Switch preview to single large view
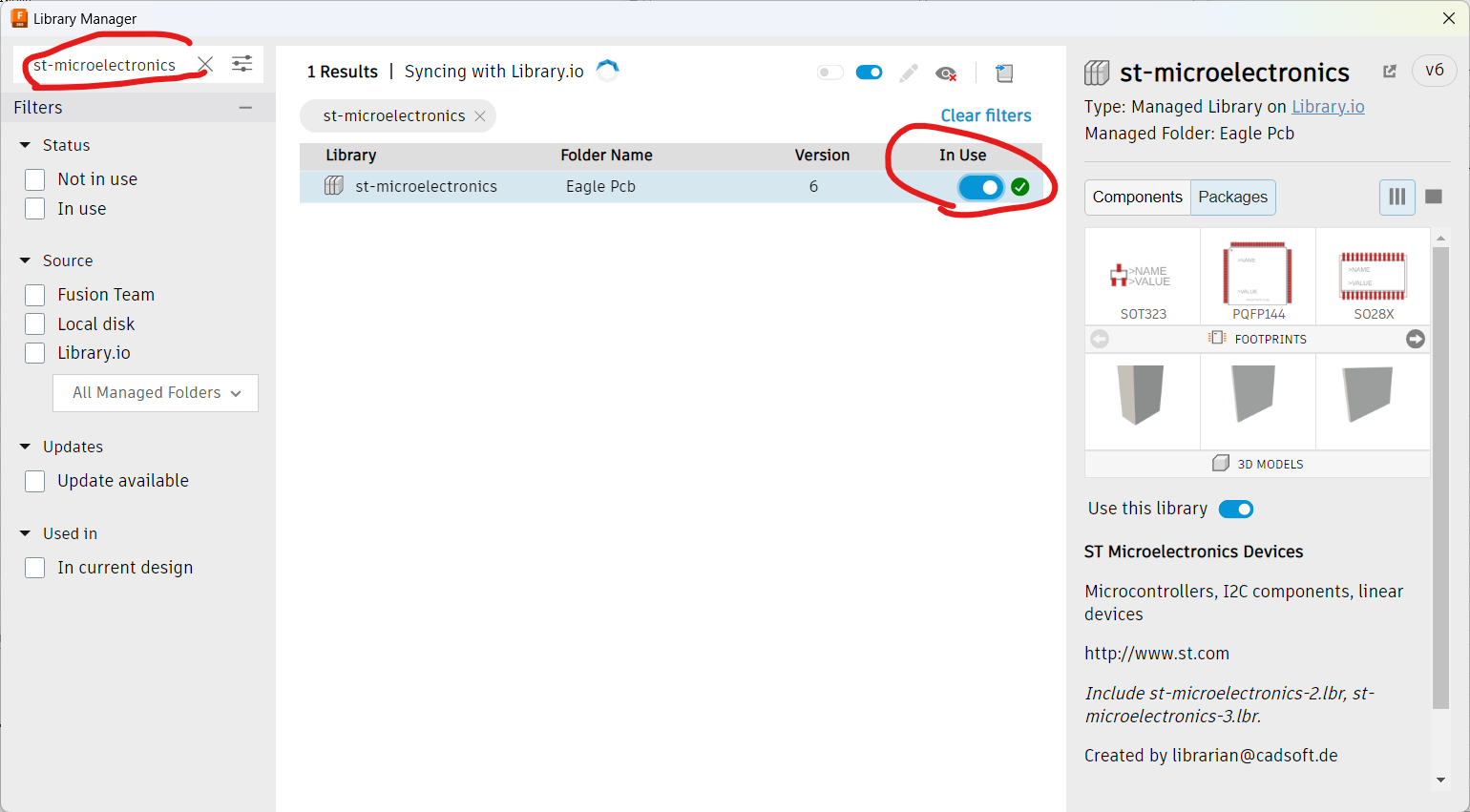 [x=1433, y=197]
